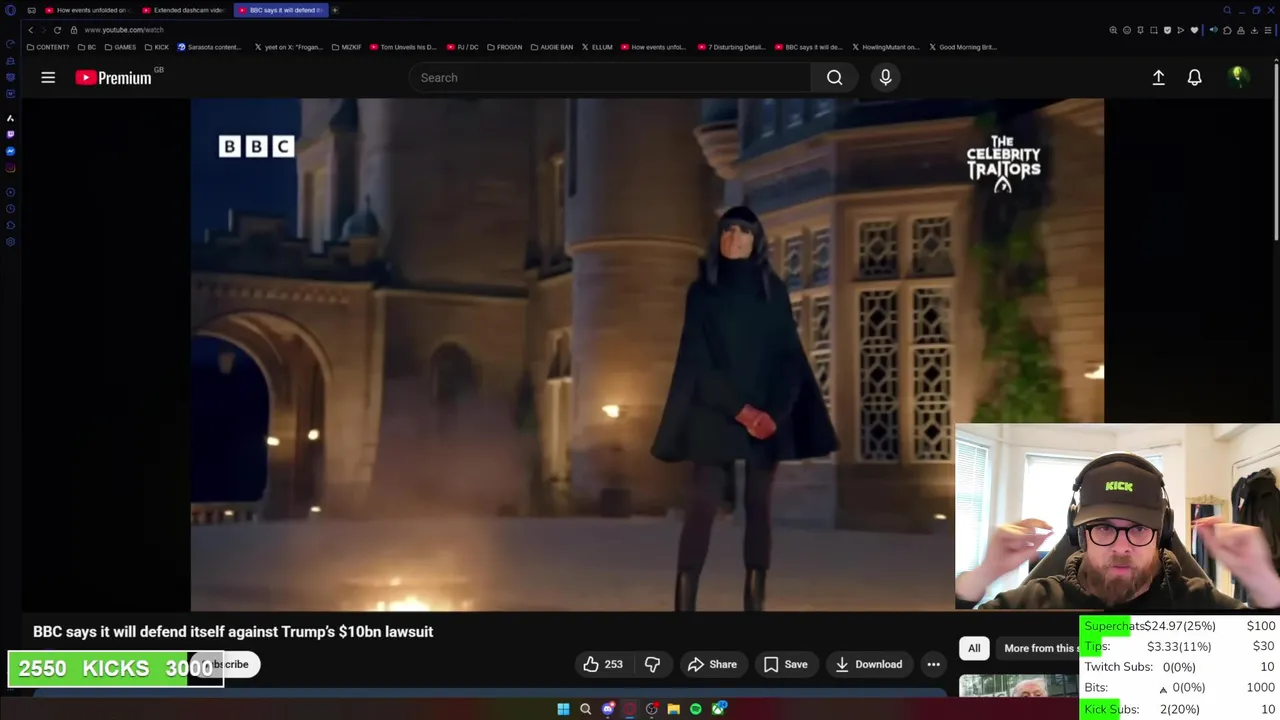1280x720 pixels.
Task: Click the page vertical scrollbar
Action: (1276, 150)
